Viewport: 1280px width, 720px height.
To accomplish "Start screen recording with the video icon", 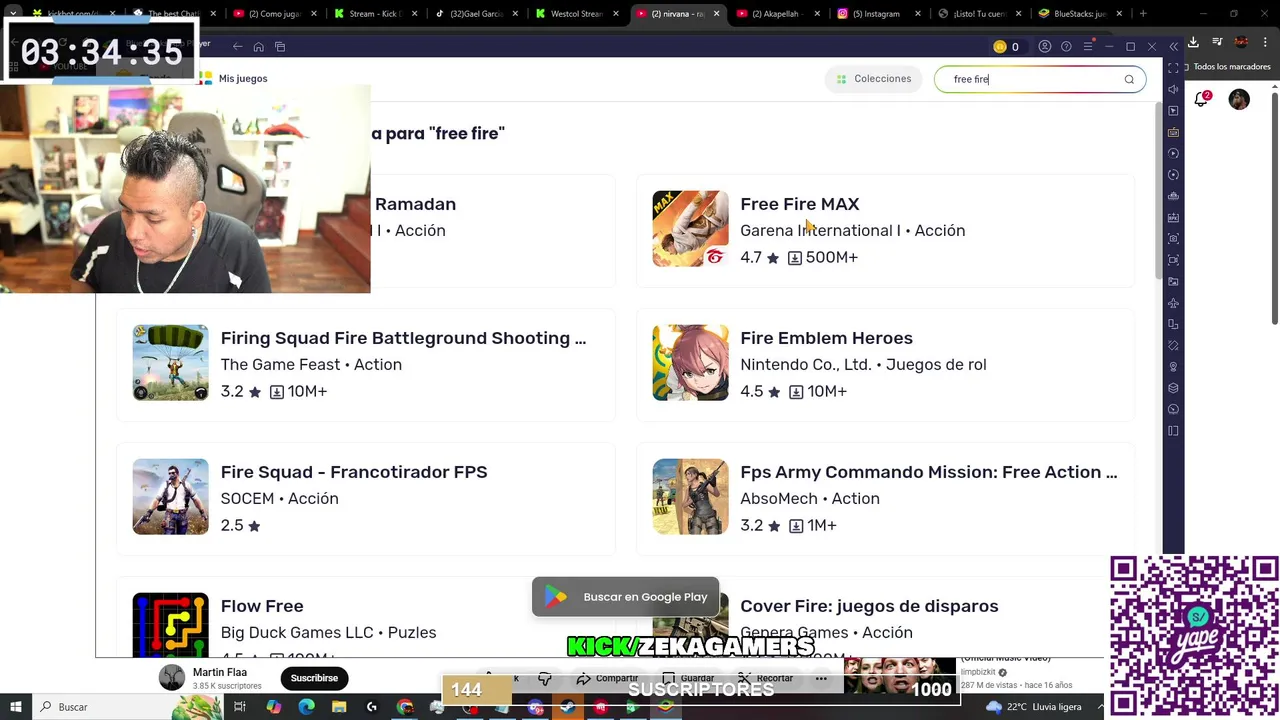I will tap(1174, 260).
